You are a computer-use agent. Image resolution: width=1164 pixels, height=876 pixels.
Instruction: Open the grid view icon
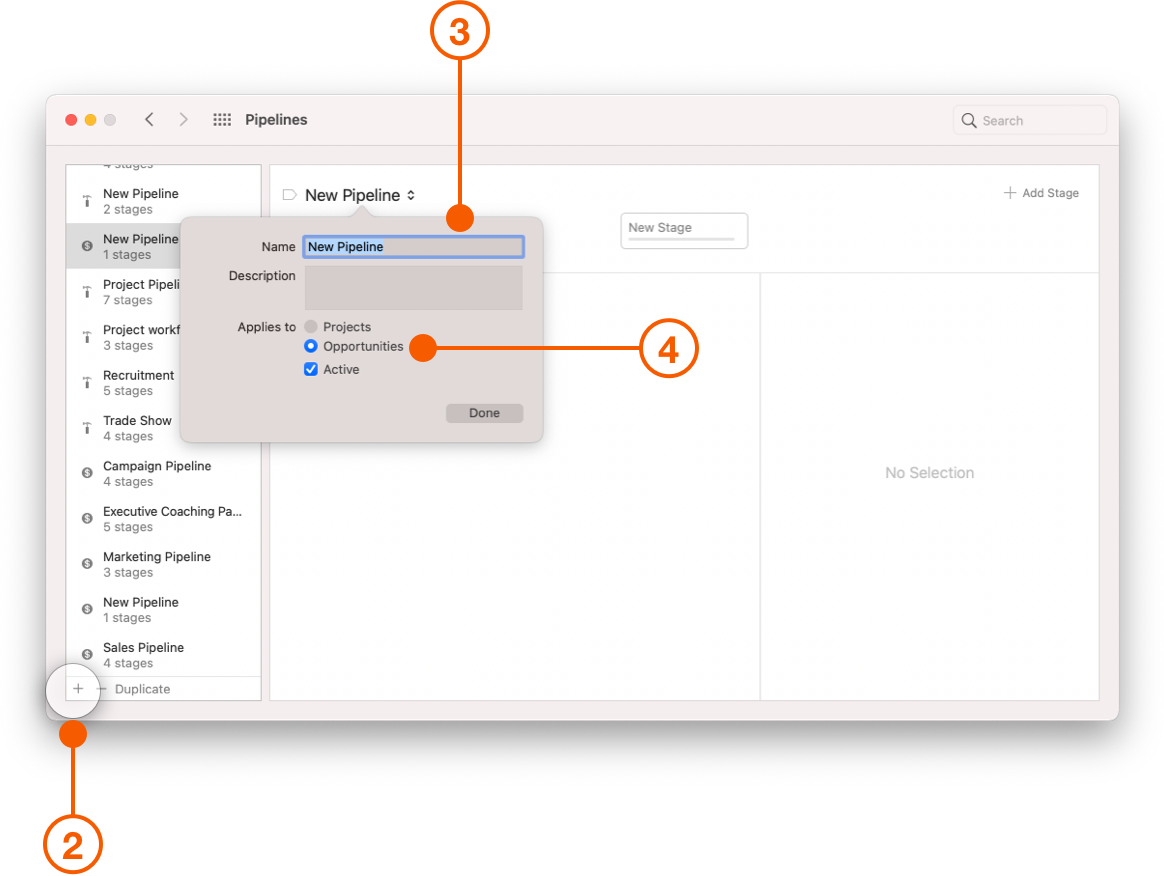222,120
